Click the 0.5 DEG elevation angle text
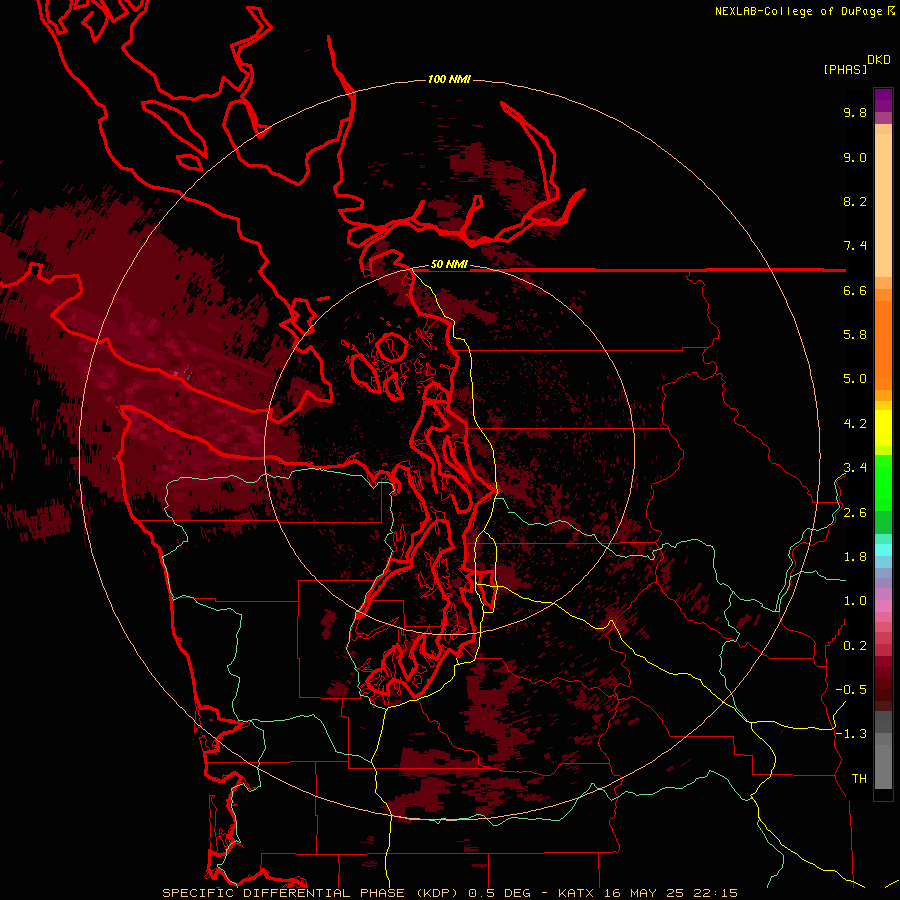 (x=501, y=893)
